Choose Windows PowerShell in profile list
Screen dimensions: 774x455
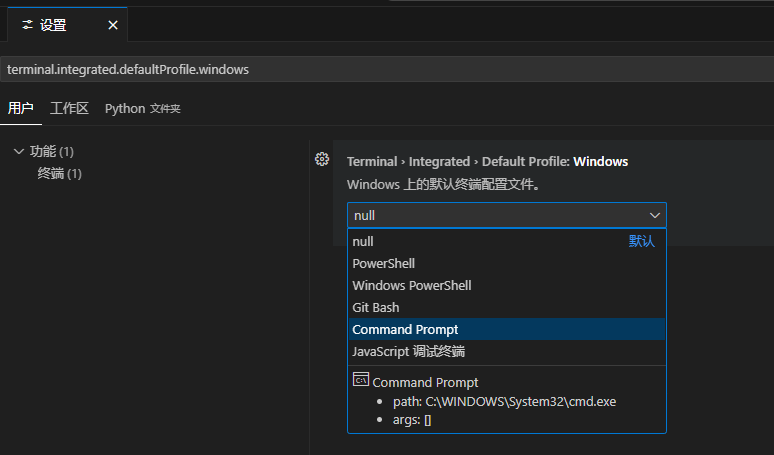click(x=507, y=285)
